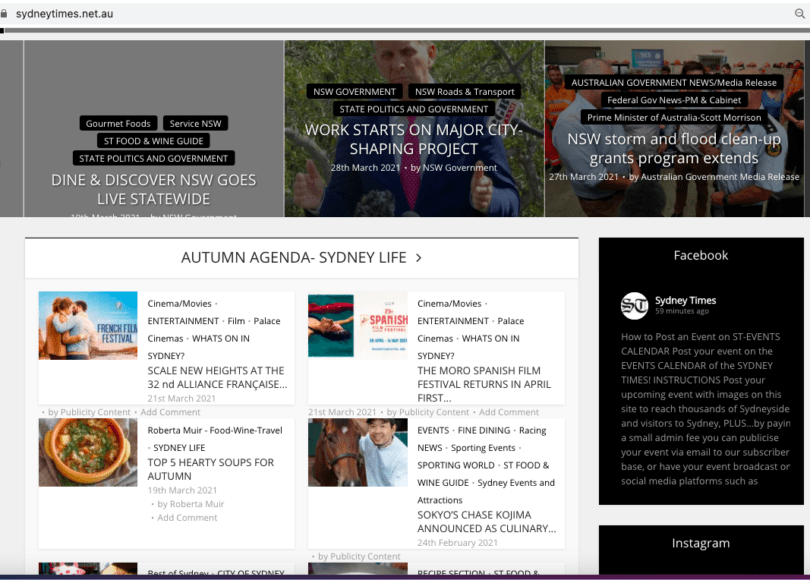This screenshot has height=580, width=810.
Task: Click Cinema/Movies category on the Moro Spanish Film article
Action: 449,304
